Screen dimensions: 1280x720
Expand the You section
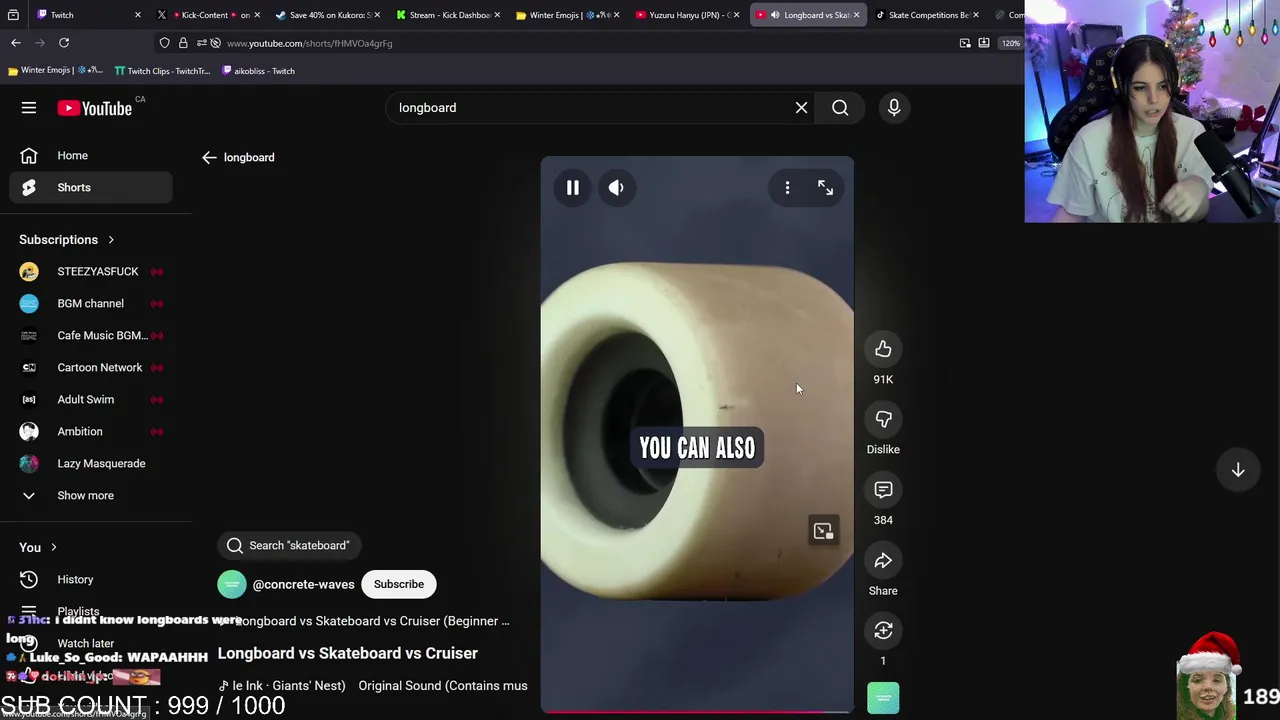click(x=39, y=548)
